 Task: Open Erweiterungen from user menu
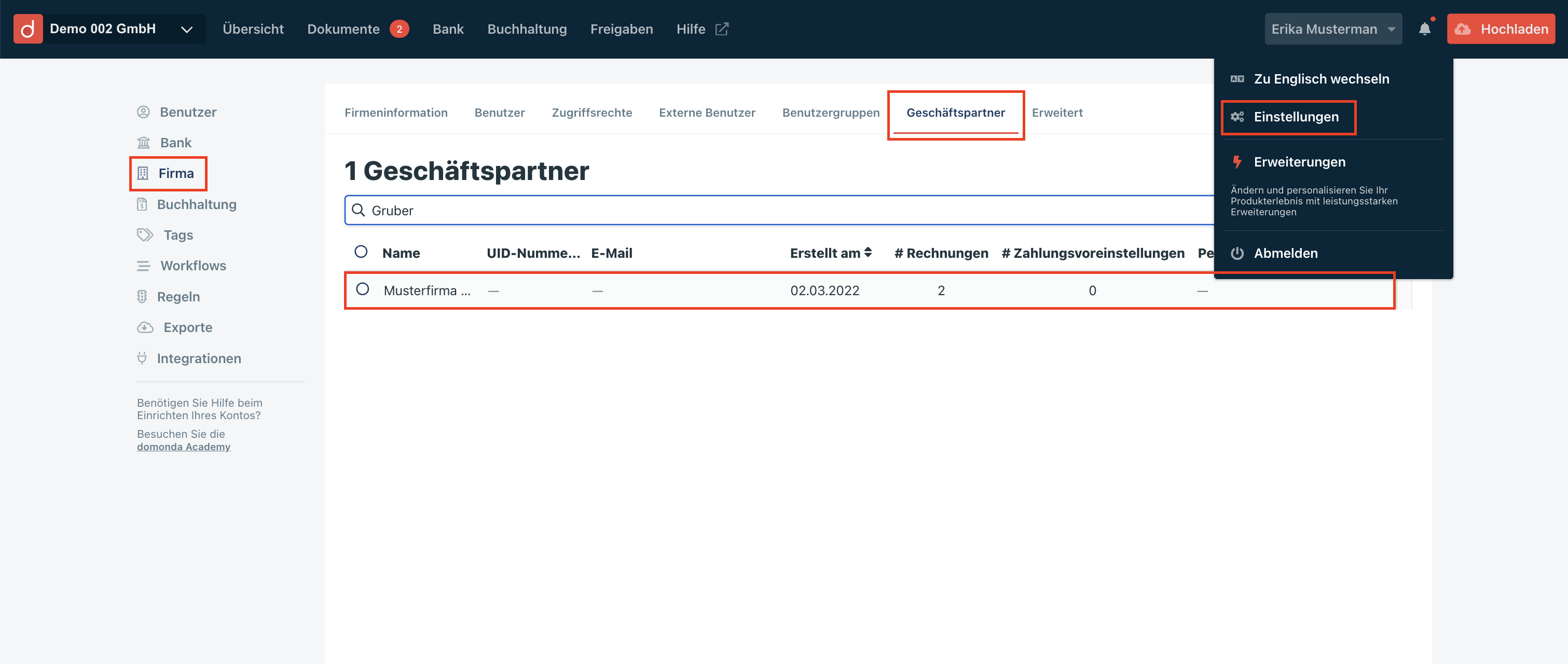click(1300, 162)
